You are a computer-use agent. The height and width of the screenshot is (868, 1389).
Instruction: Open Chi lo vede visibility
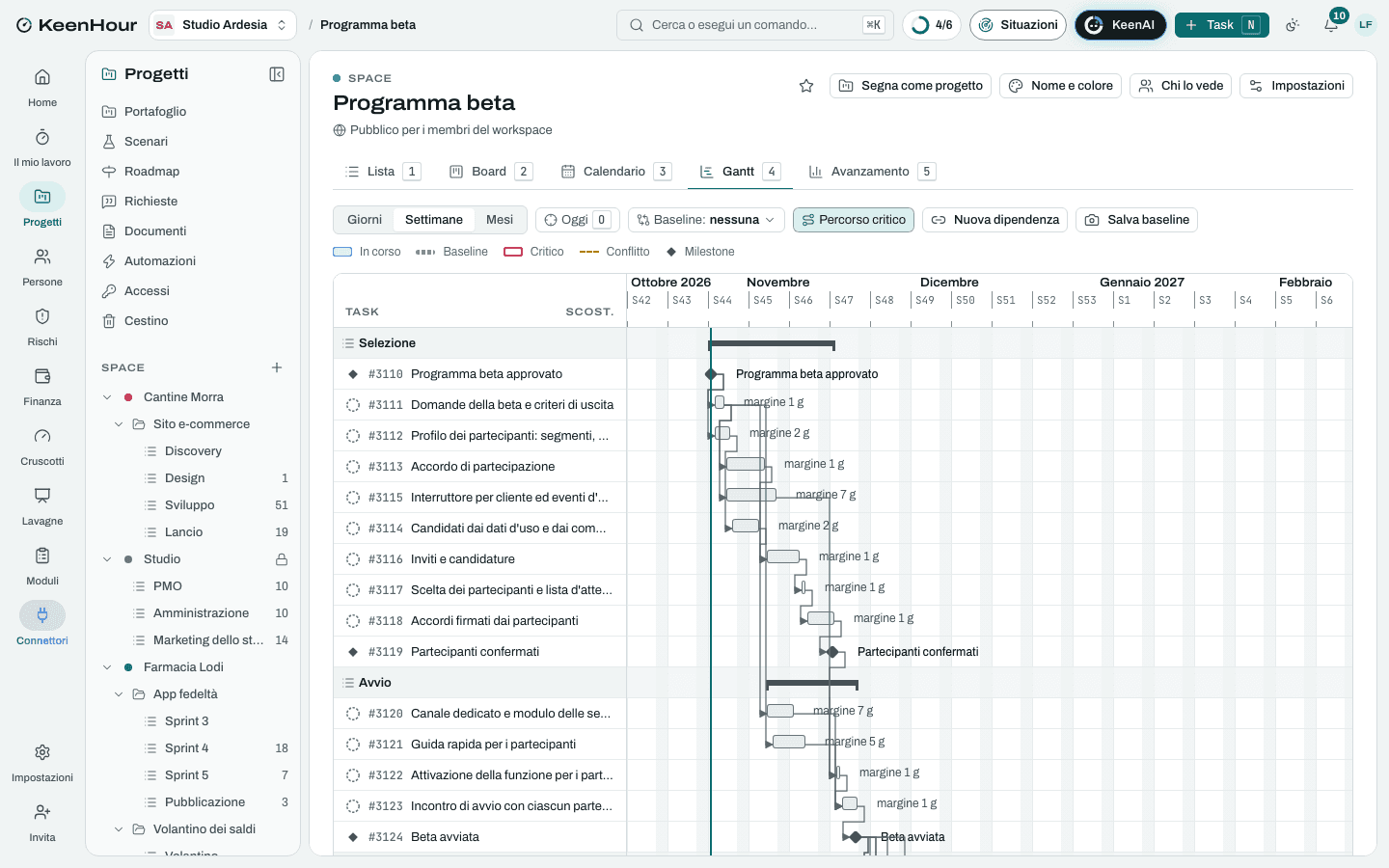[x=1182, y=86]
